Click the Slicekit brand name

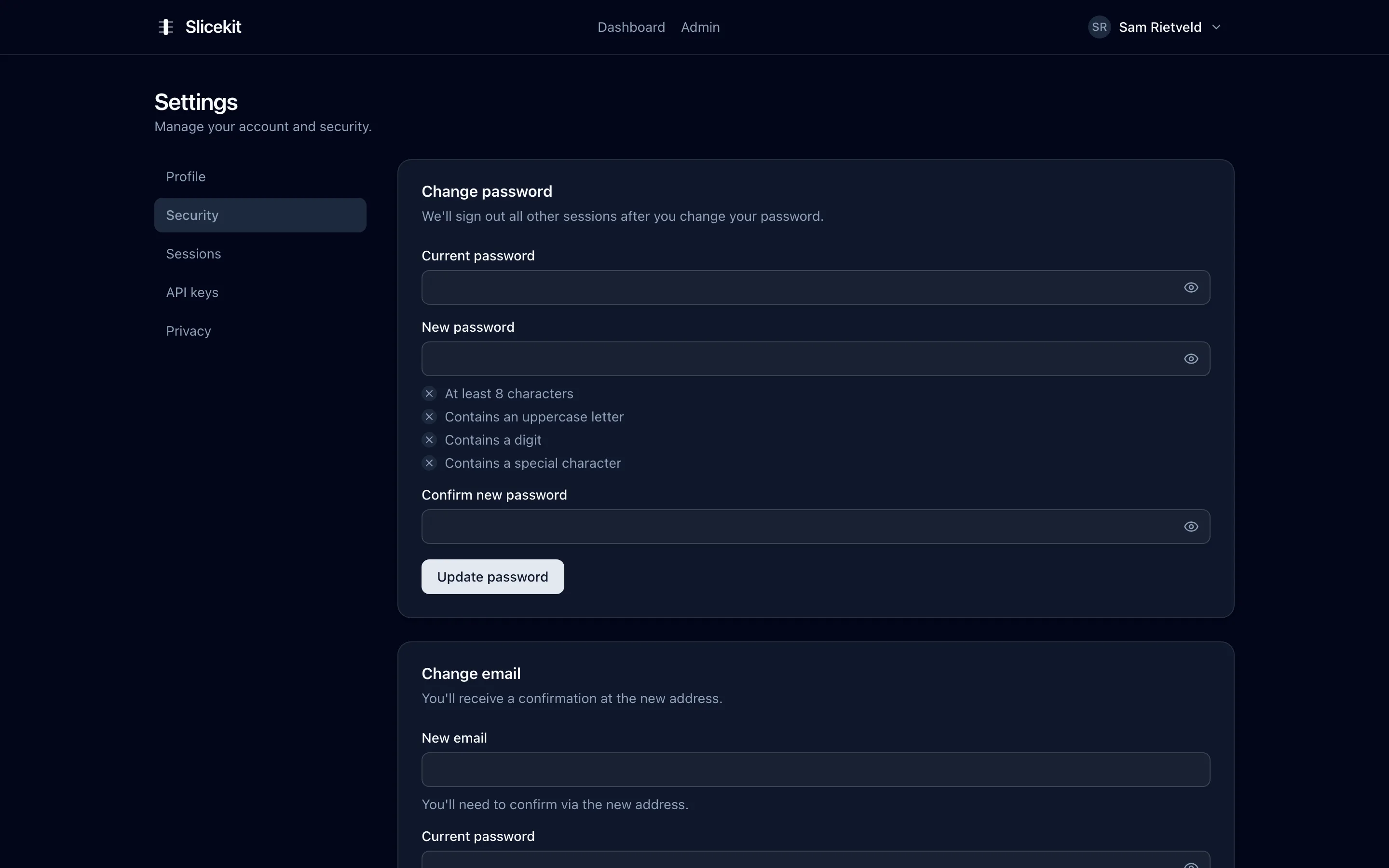pos(214,27)
